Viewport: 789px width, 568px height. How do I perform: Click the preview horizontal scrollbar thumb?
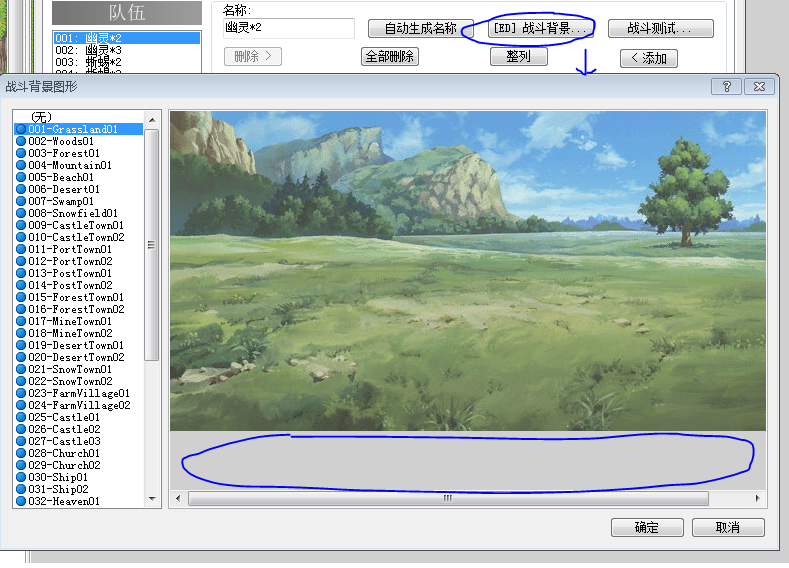pos(448,499)
